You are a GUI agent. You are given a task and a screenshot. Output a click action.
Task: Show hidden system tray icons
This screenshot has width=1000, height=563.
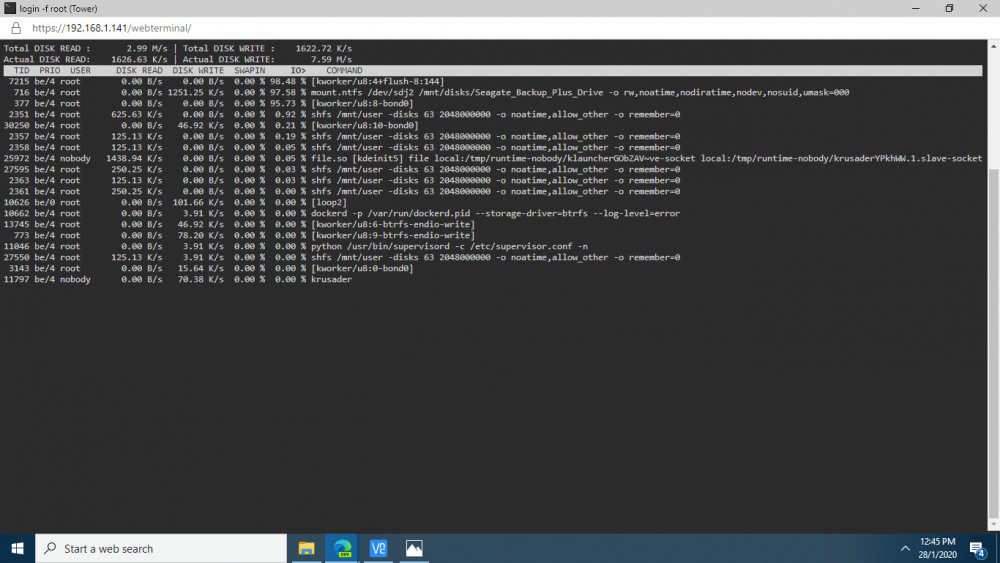pos(905,548)
